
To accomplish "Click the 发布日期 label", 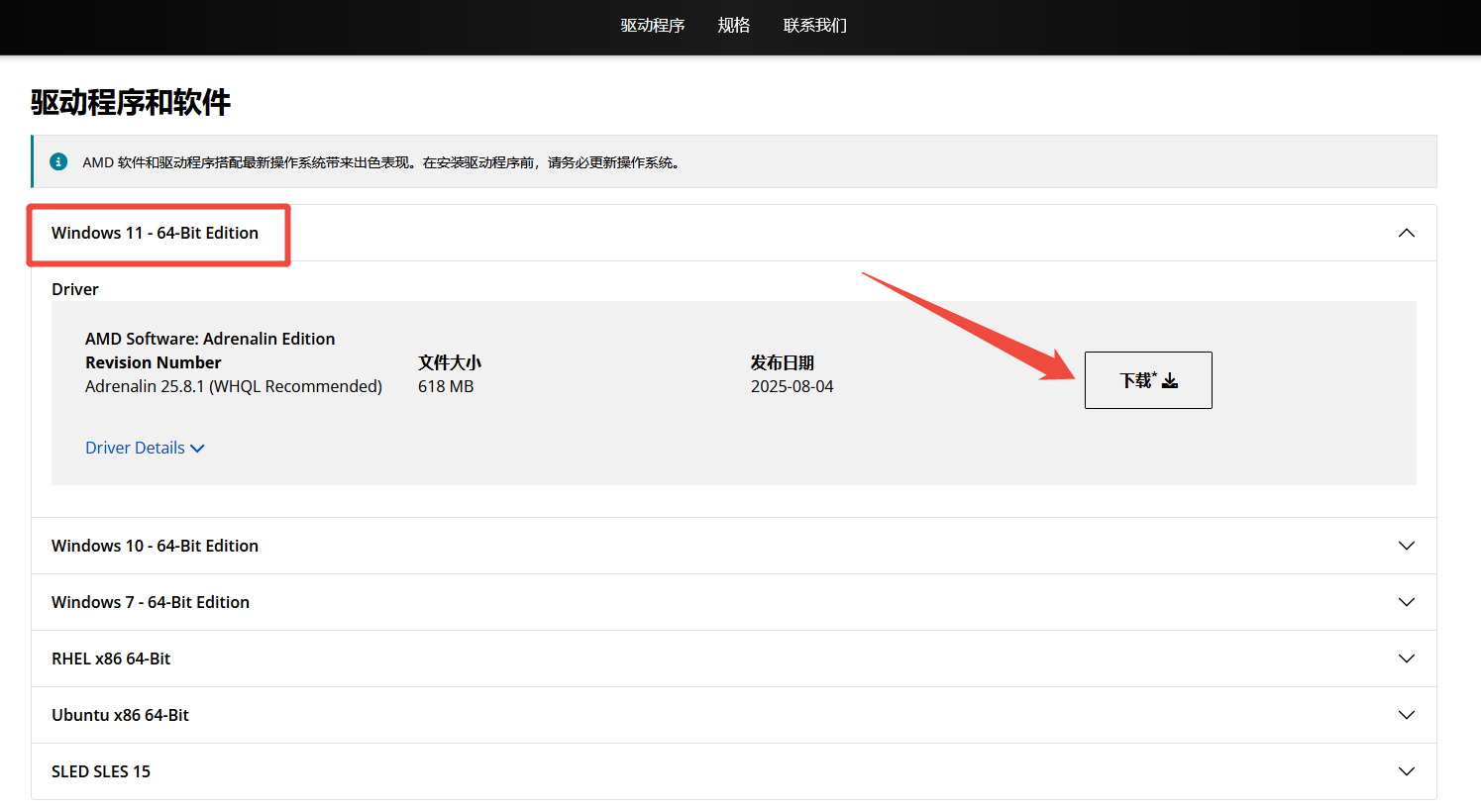I will tap(783, 362).
